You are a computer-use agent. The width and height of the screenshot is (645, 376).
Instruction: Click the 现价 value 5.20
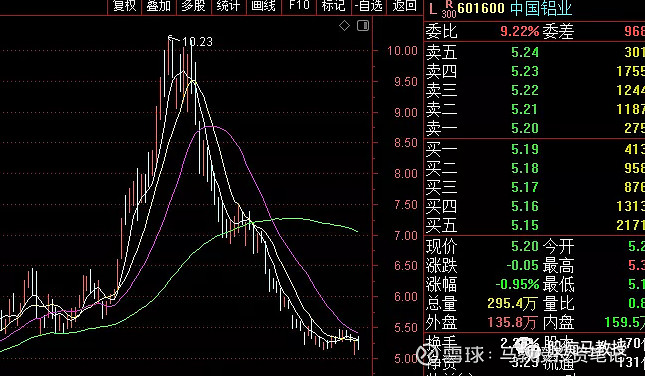pyautogui.click(x=525, y=246)
